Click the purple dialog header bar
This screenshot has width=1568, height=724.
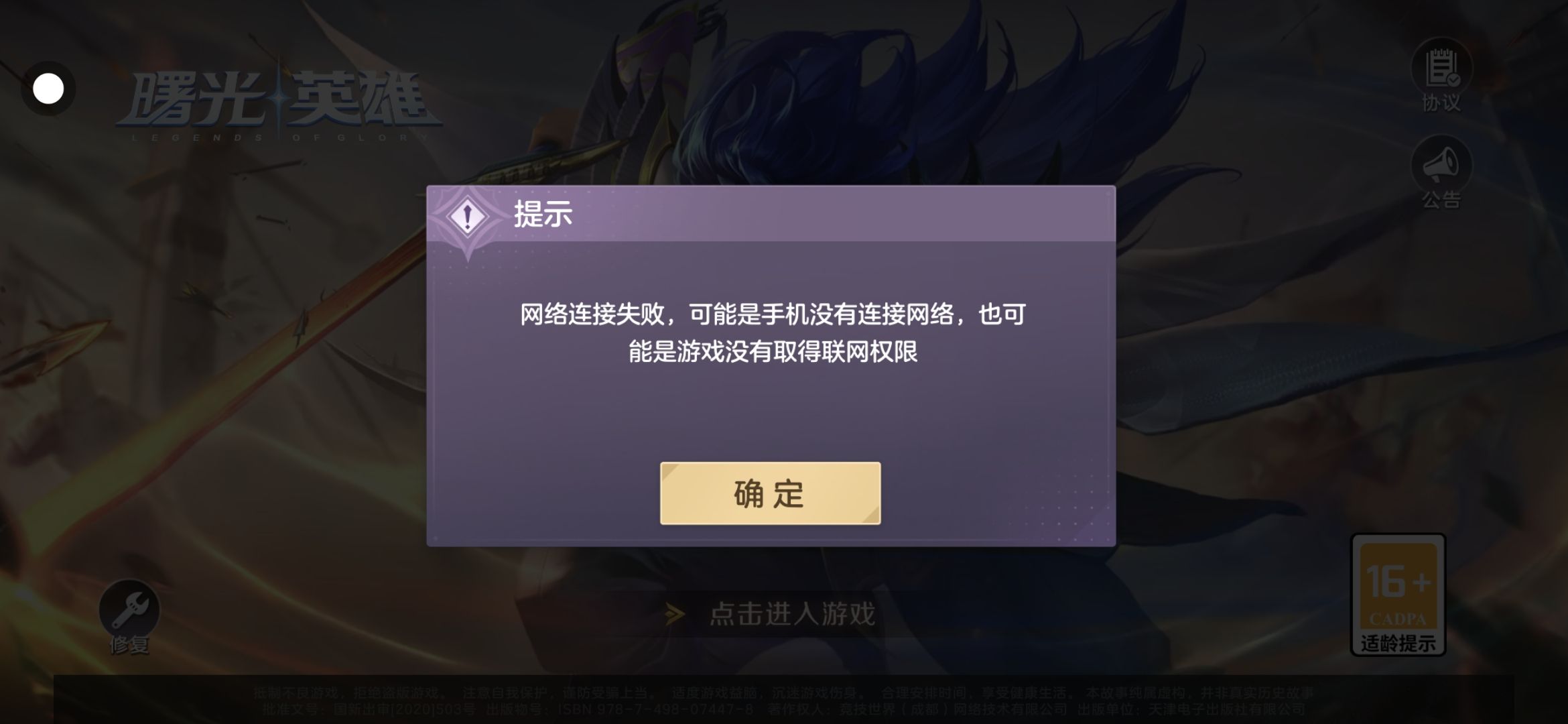tap(771, 214)
